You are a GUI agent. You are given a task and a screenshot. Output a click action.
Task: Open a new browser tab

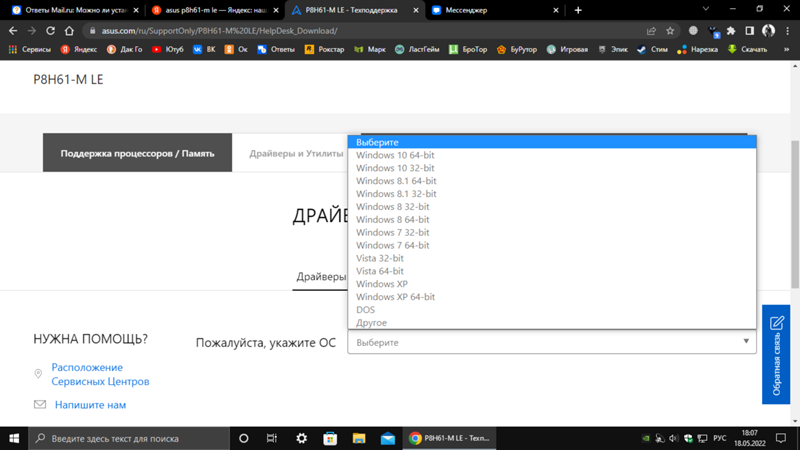[578, 10]
